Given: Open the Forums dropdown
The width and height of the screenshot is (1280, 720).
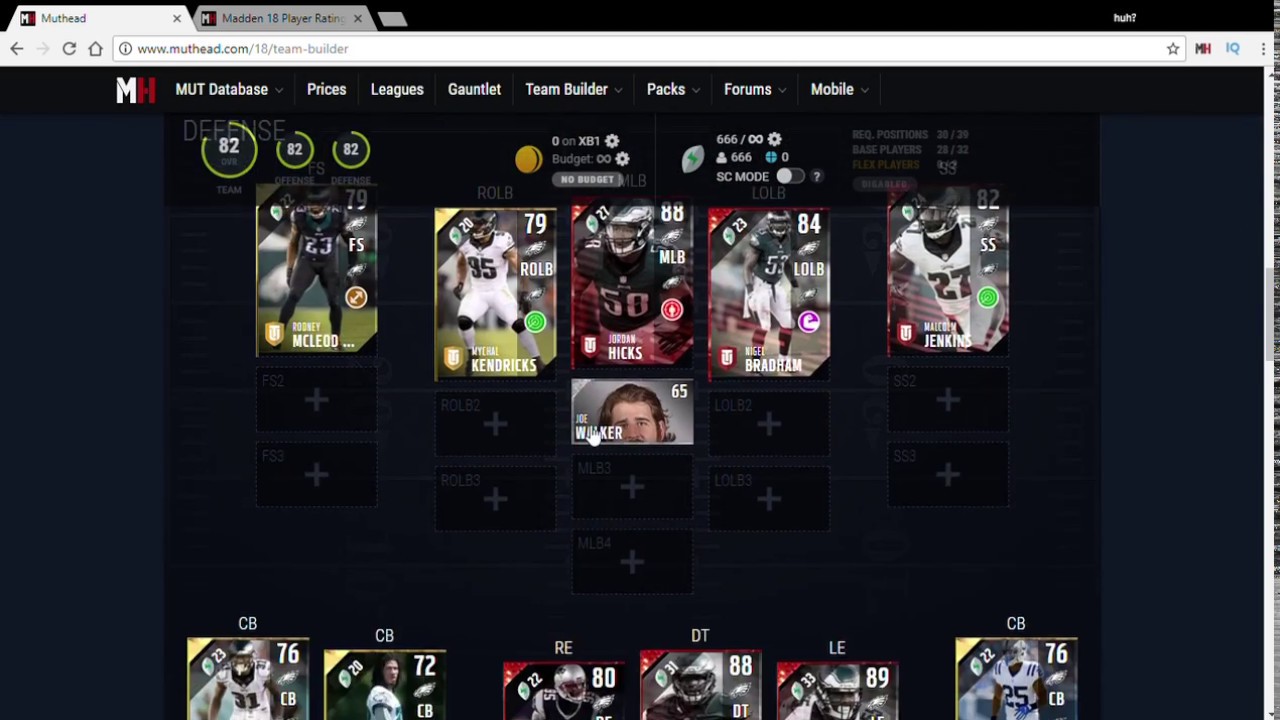Looking at the screenshot, I should click(x=755, y=90).
